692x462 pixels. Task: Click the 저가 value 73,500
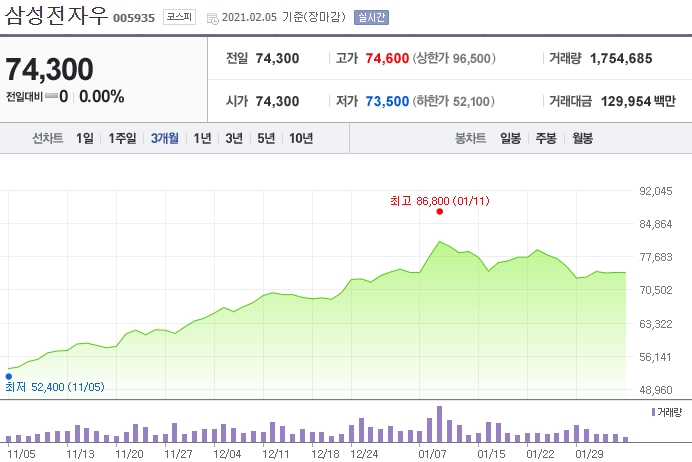(387, 101)
